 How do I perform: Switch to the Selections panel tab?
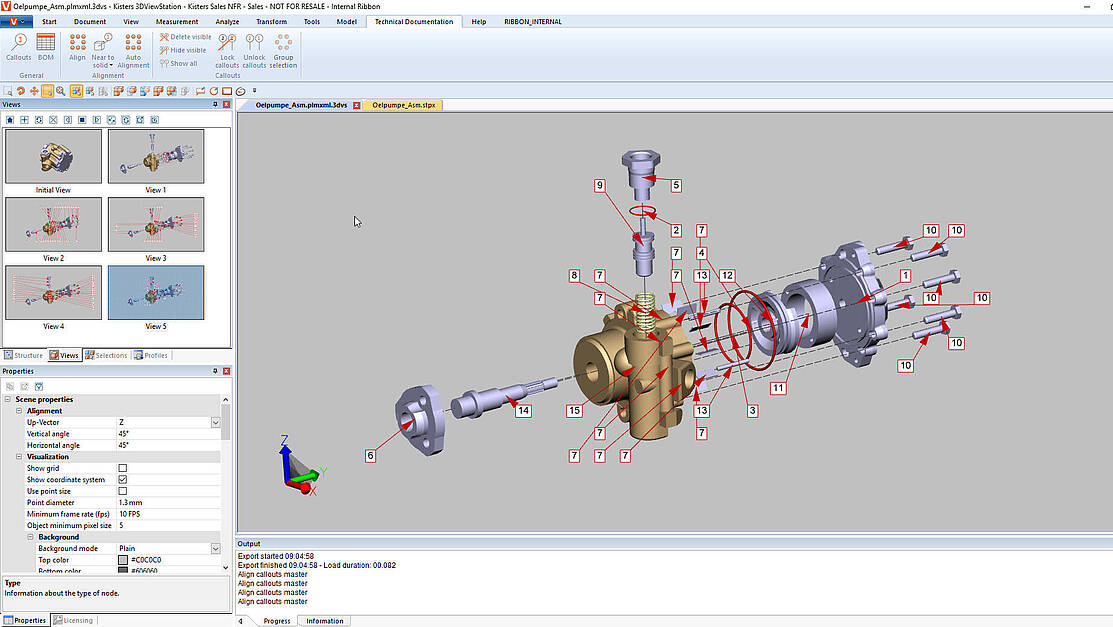(x=106, y=355)
